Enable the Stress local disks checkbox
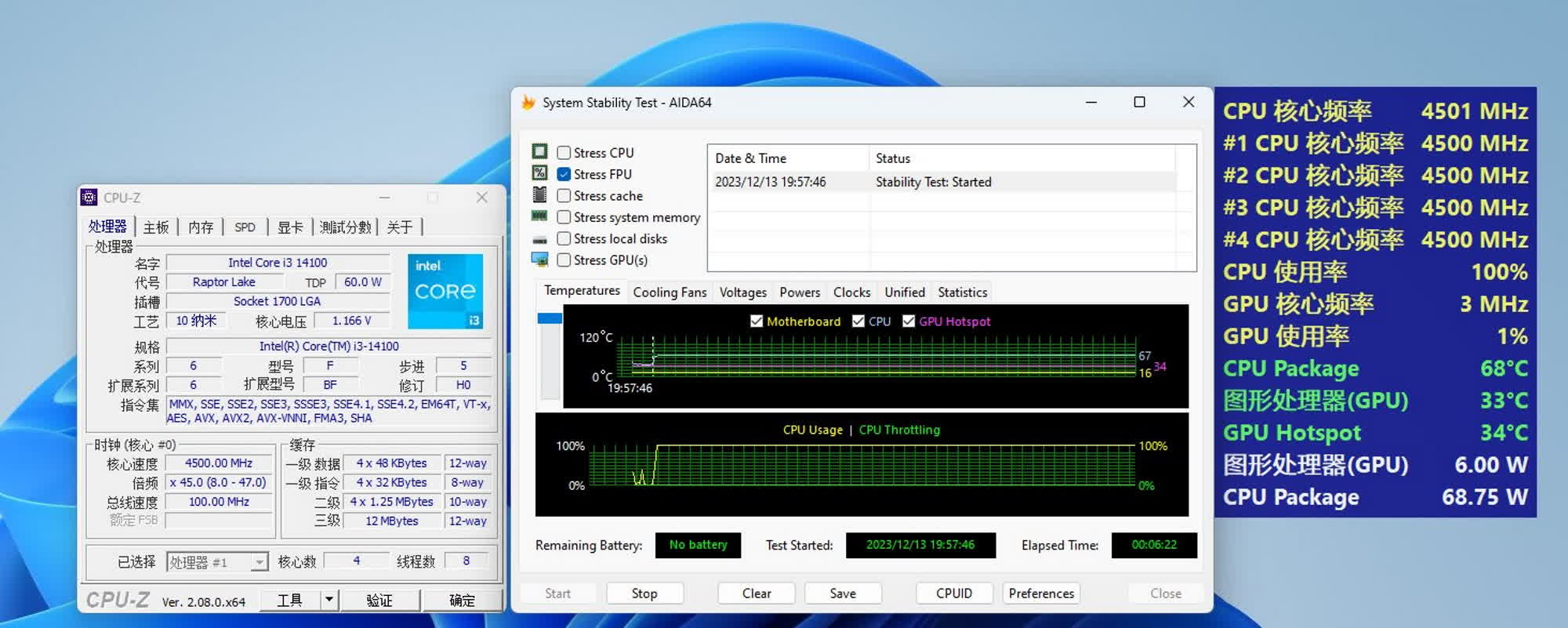Screen dimensions: 1568x628 coord(564,238)
